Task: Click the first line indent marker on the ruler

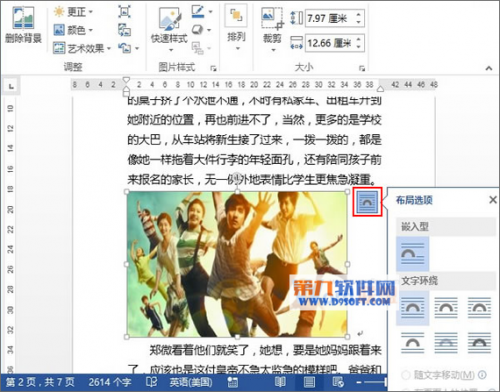Action: tap(126, 80)
